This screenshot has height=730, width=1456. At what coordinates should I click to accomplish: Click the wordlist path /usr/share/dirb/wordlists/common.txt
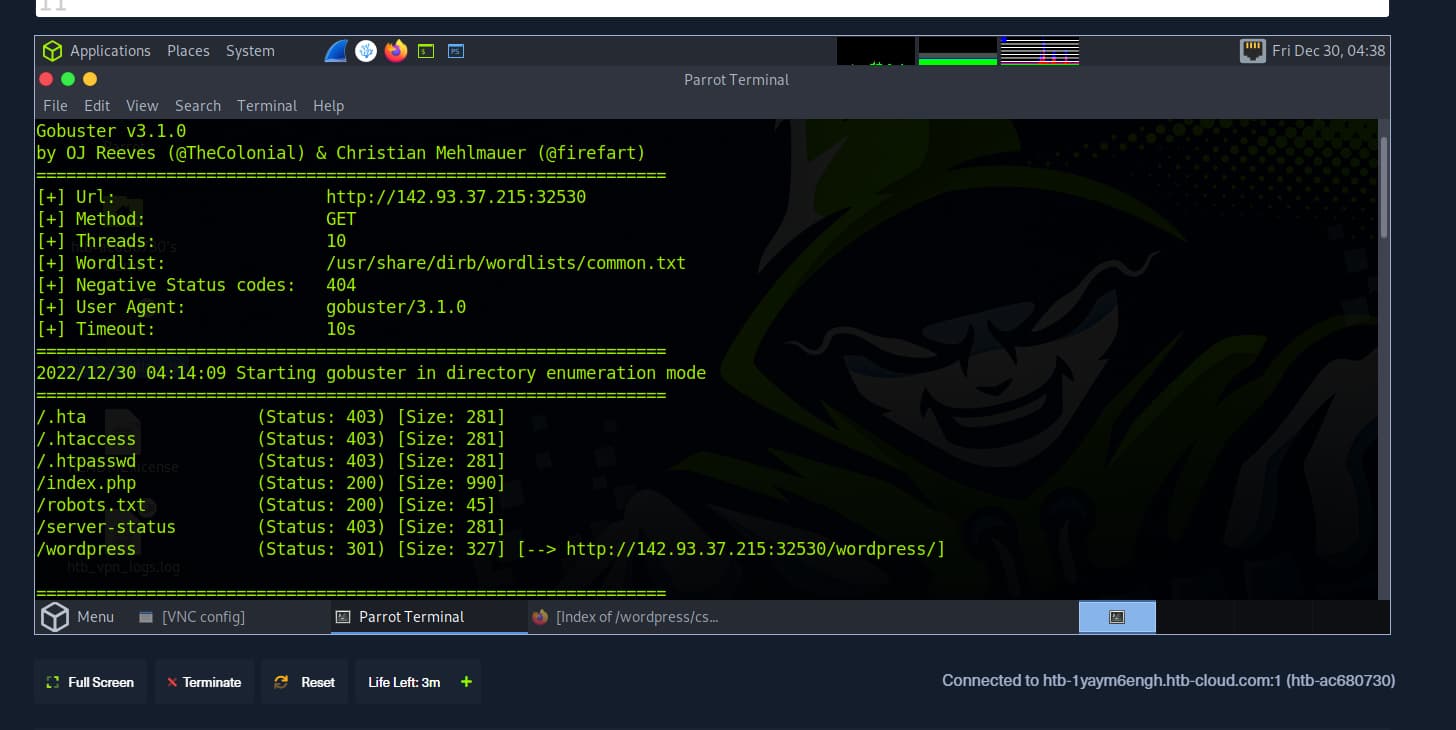click(x=506, y=263)
